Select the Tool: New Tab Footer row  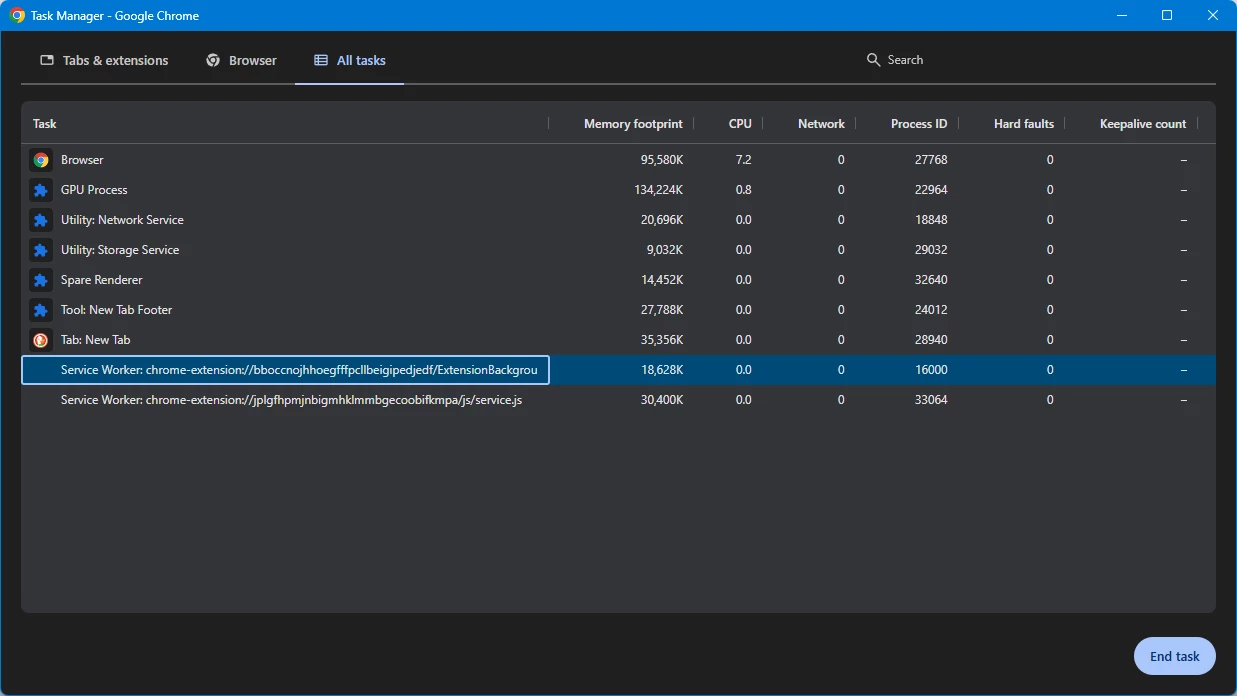[618, 310]
